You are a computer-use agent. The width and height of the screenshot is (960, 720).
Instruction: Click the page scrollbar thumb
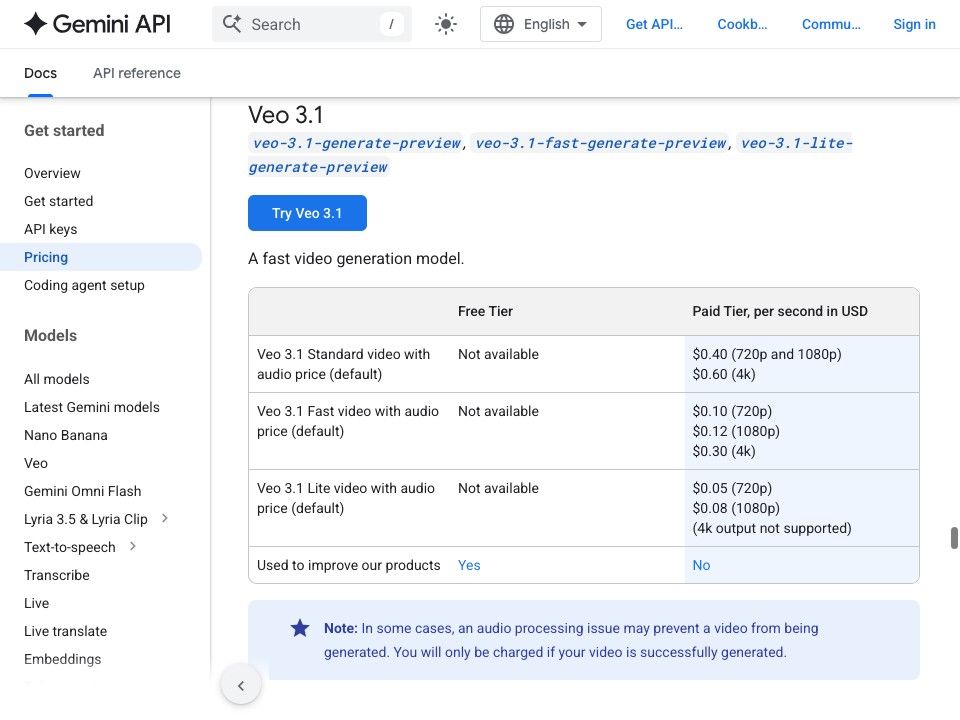[954, 538]
